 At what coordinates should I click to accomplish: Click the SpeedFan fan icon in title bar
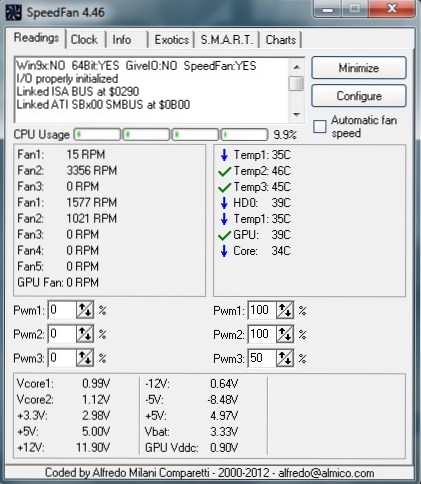click(x=13, y=12)
